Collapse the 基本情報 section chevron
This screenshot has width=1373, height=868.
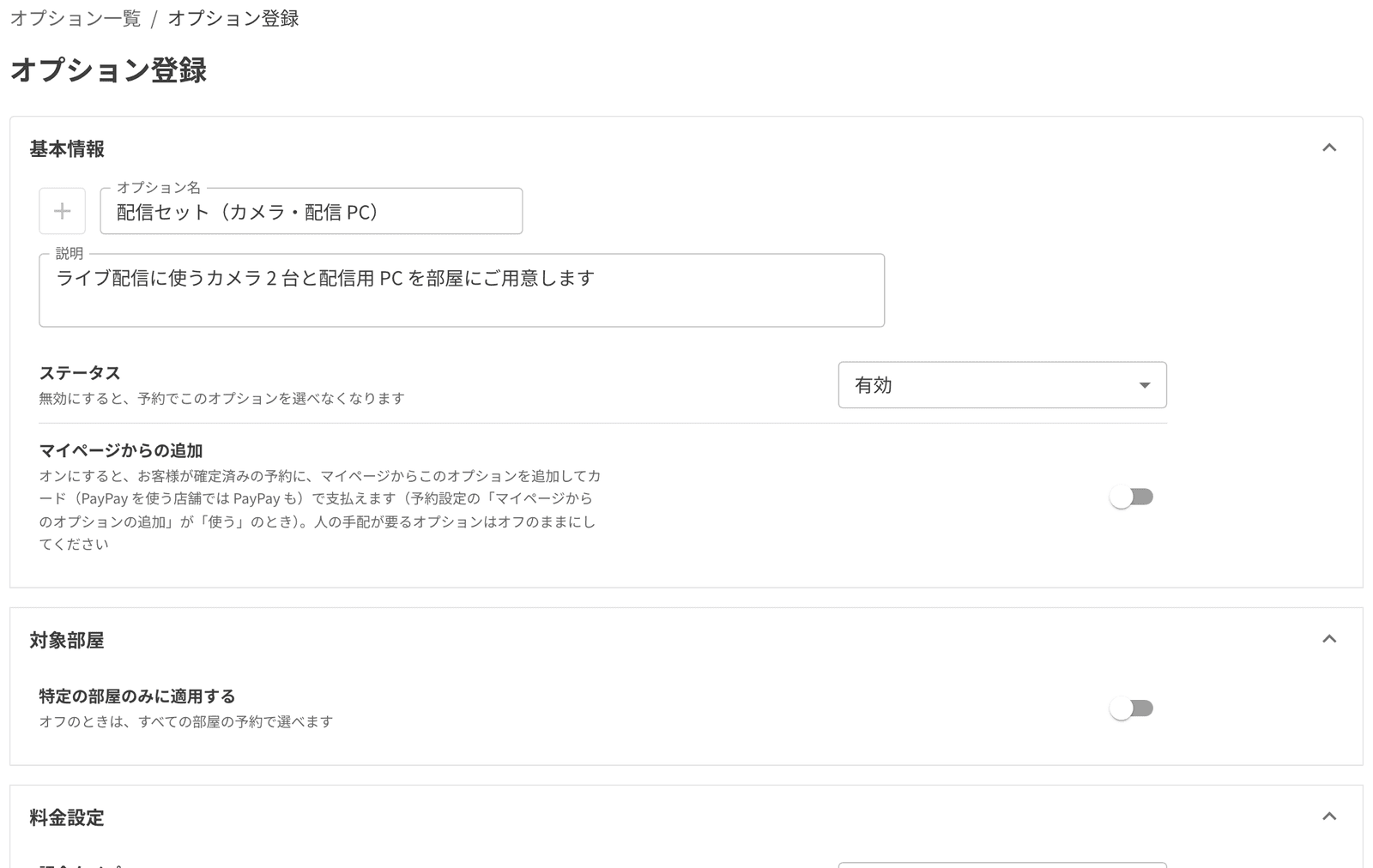click(x=1329, y=148)
